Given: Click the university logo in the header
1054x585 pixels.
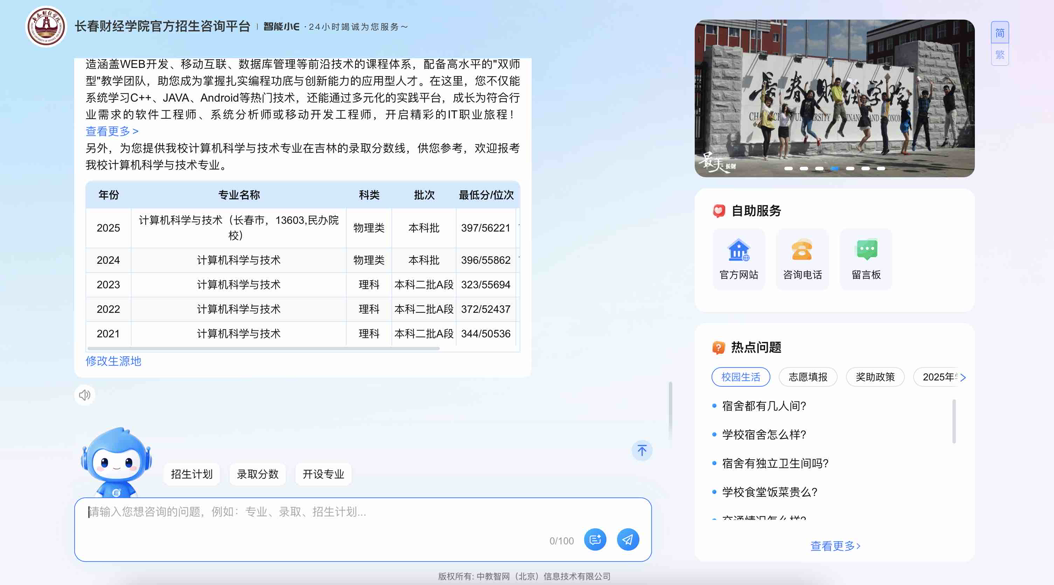Looking at the screenshot, I should 46,27.
